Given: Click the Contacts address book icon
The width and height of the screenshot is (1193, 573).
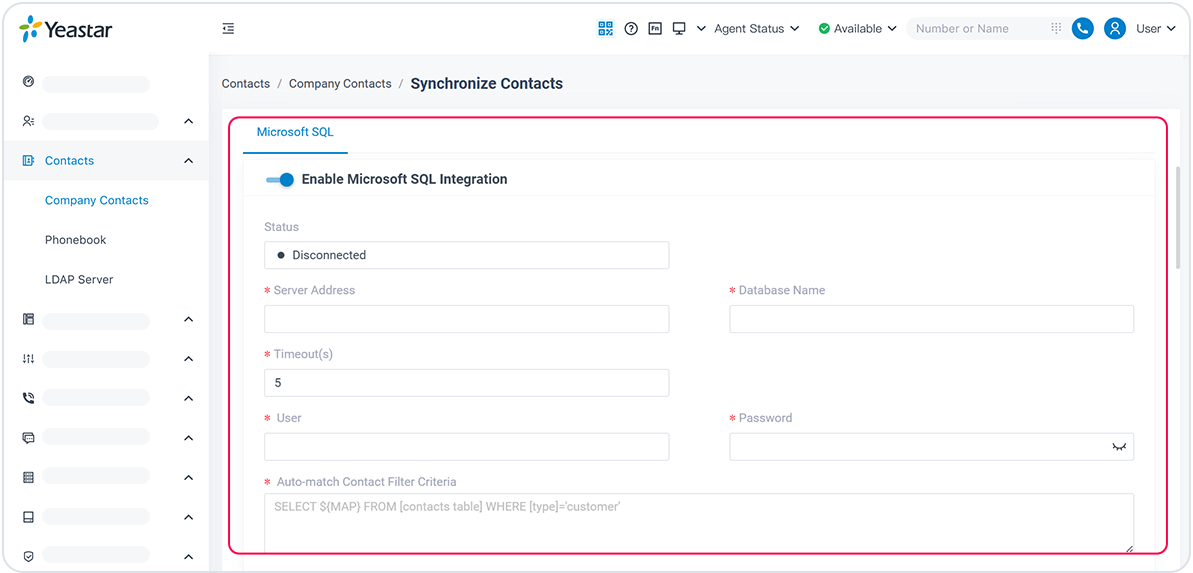Looking at the screenshot, I should coord(28,161).
